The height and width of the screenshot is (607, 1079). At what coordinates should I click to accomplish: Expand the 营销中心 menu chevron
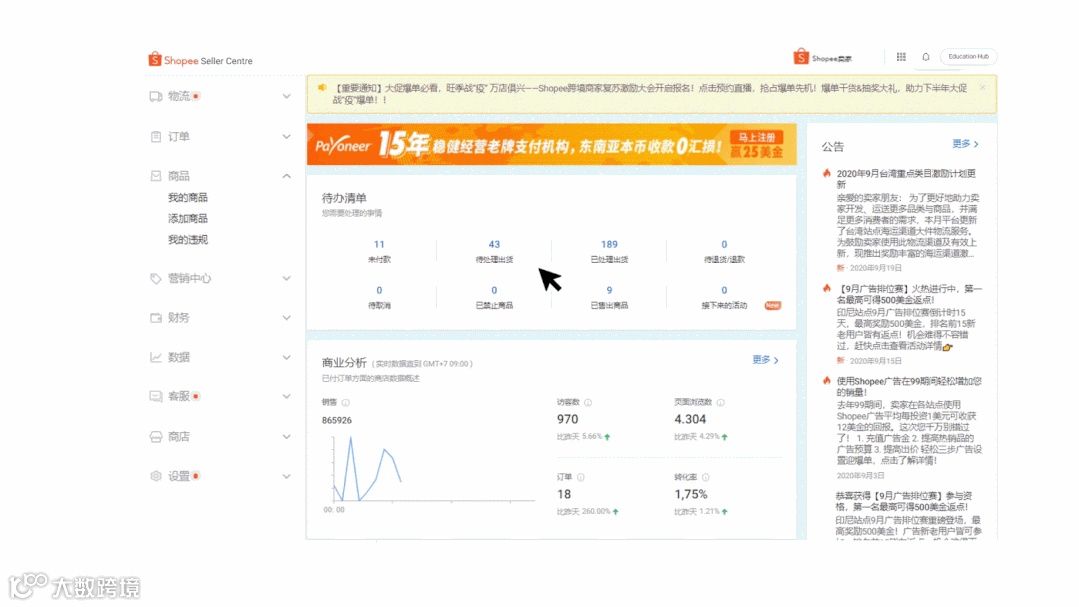tap(286, 278)
